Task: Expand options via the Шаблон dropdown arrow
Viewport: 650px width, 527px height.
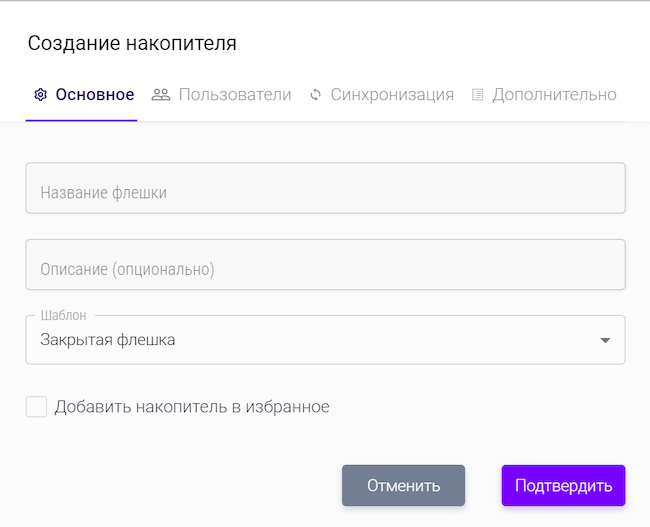Action: pyautogui.click(x=604, y=341)
